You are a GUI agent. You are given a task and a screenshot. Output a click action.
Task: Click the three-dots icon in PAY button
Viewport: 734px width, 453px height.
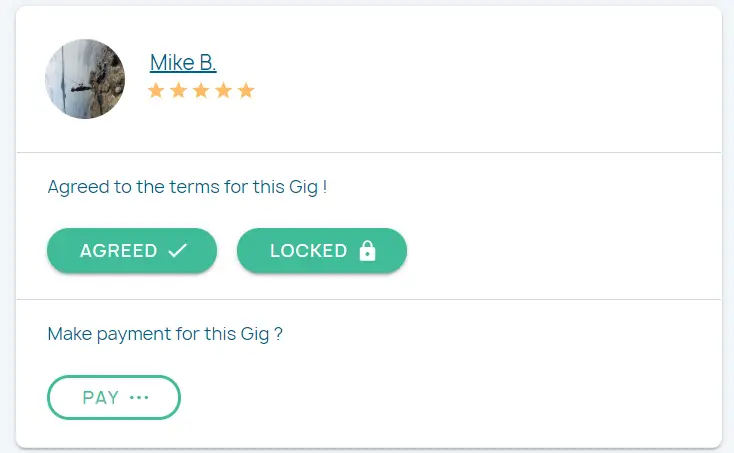coord(139,398)
